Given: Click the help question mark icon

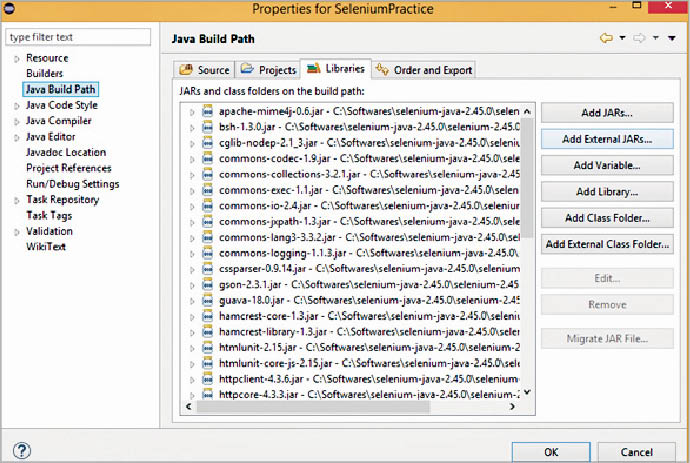Looking at the screenshot, I should pos(20,450).
